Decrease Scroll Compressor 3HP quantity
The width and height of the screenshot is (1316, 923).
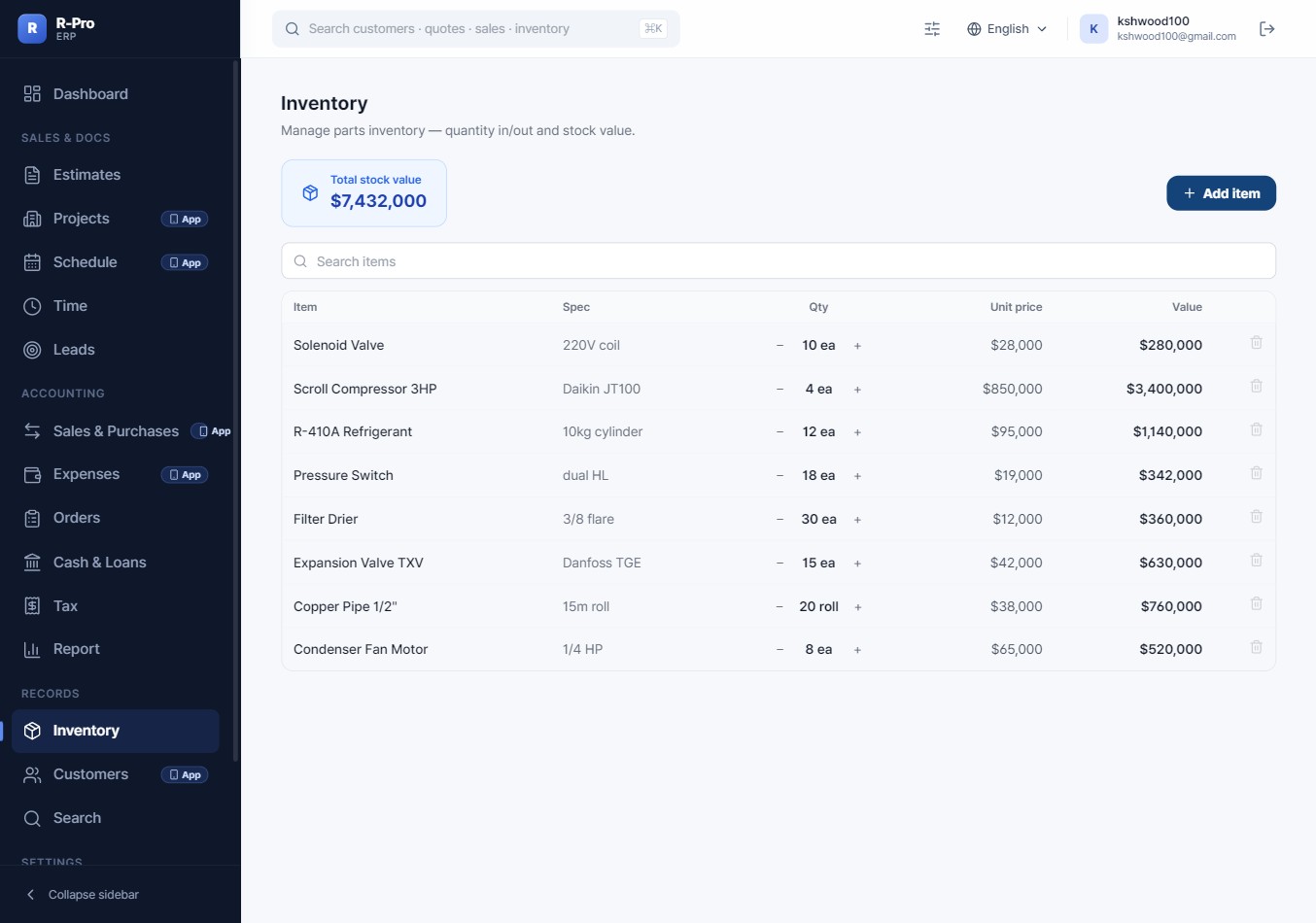tap(779, 390)
